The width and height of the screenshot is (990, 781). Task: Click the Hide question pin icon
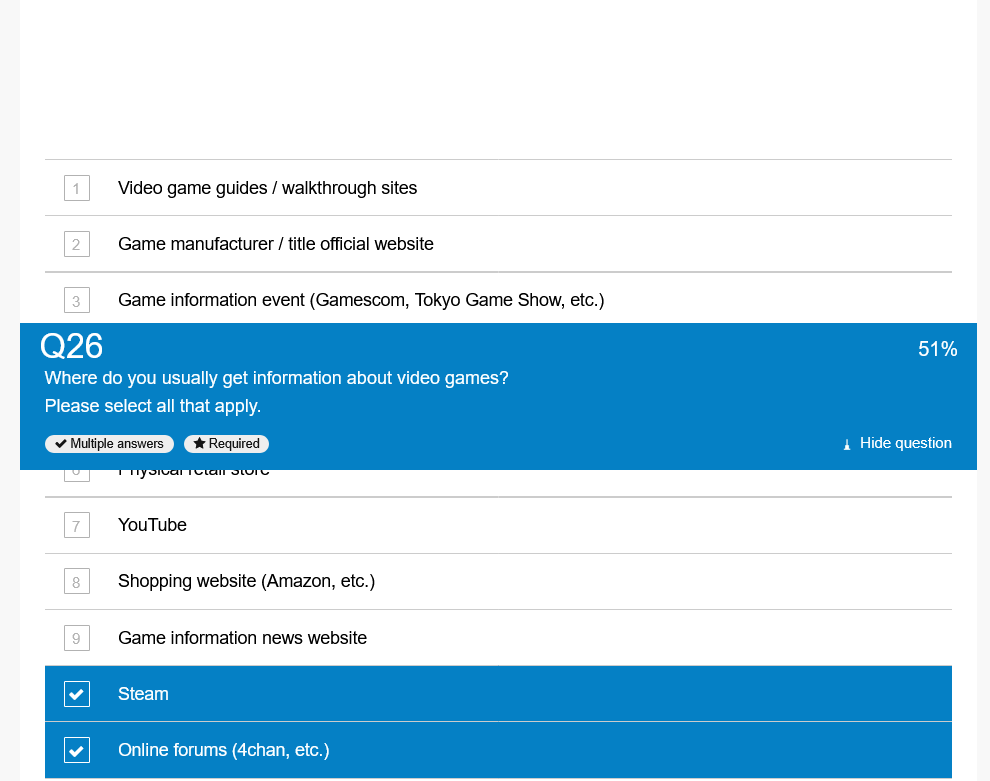pyautogui.click(x=847, y=444)
